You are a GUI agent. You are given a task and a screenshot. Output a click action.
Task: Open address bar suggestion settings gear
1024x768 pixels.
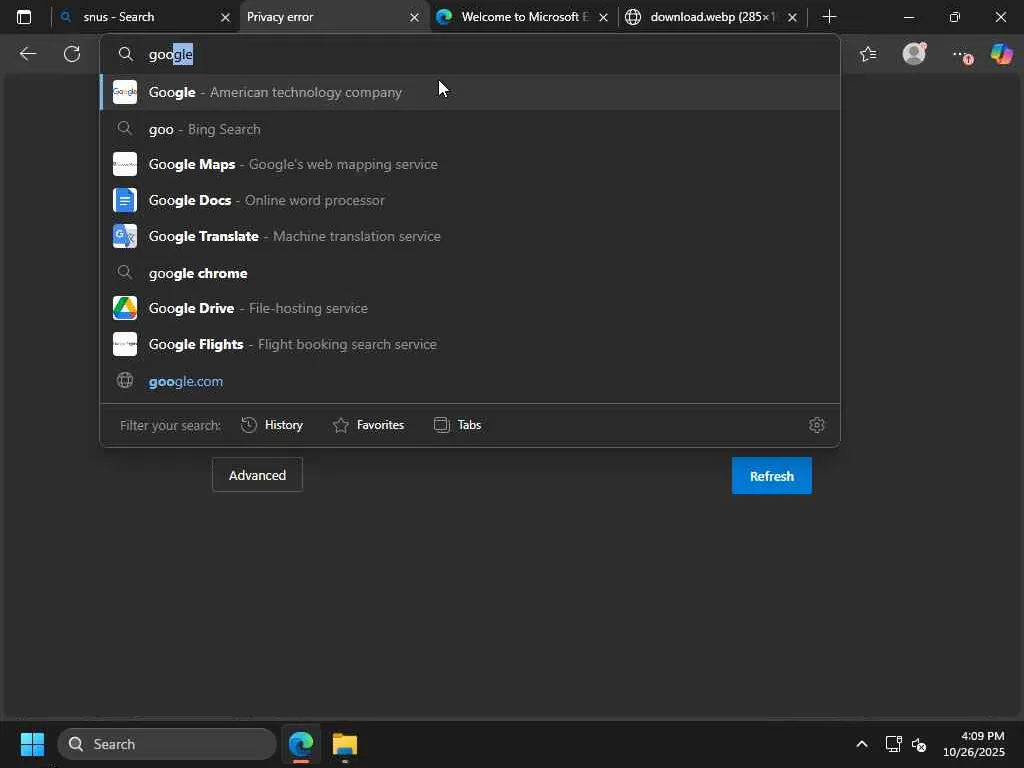[x=816, y=425]
